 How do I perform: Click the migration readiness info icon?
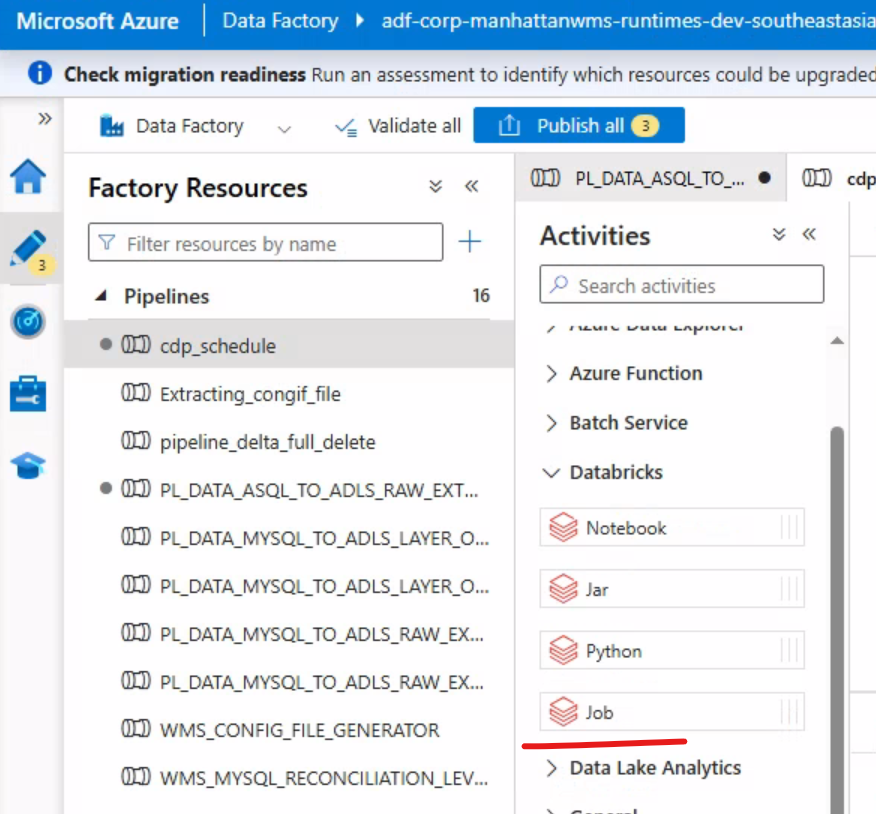click(x=40, y=73)
